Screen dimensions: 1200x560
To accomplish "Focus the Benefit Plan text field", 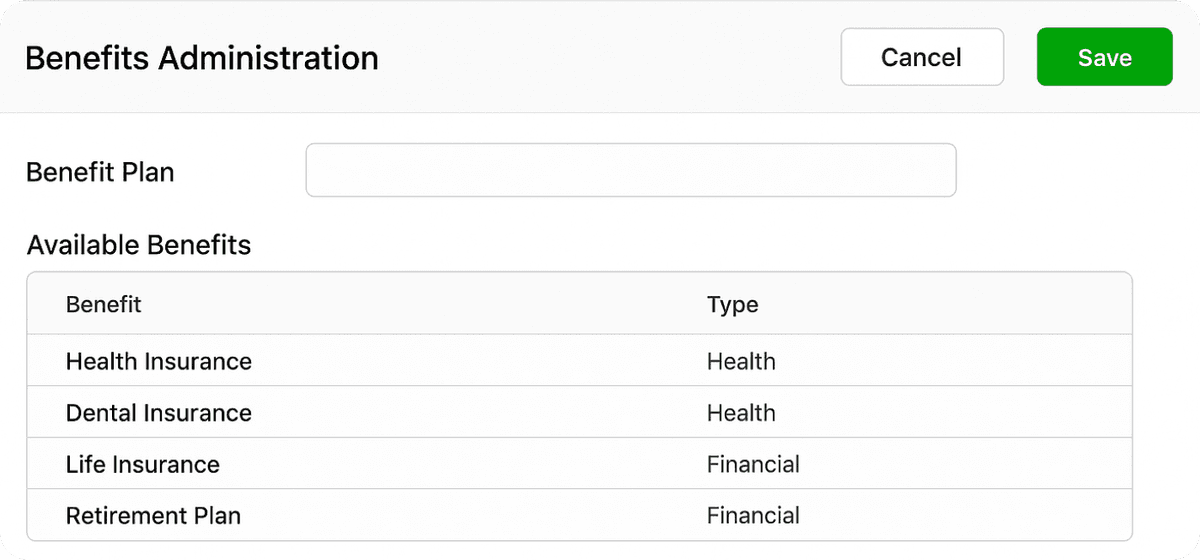I will pos(630,170).
